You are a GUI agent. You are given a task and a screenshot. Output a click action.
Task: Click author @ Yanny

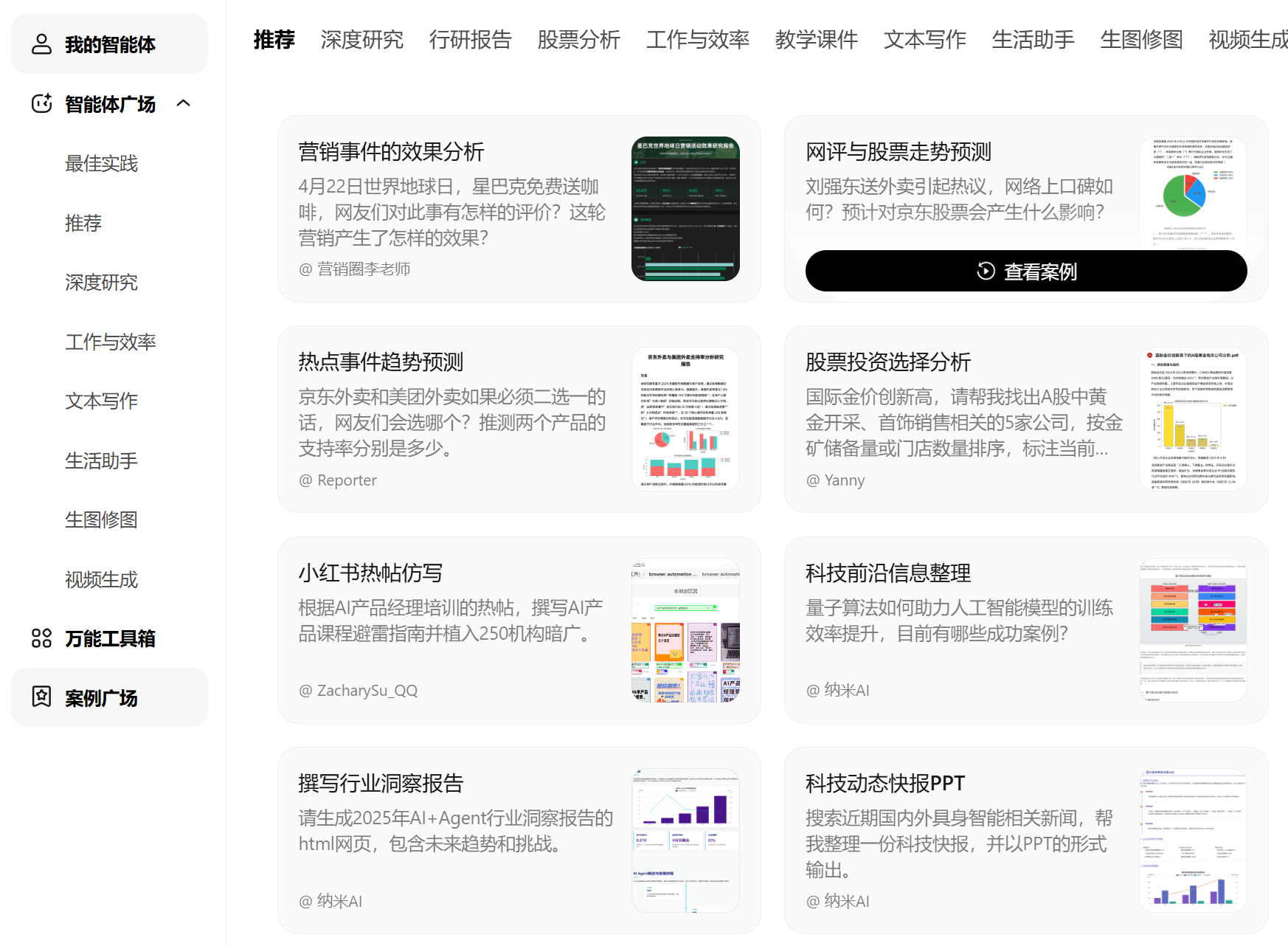(835, 480)
